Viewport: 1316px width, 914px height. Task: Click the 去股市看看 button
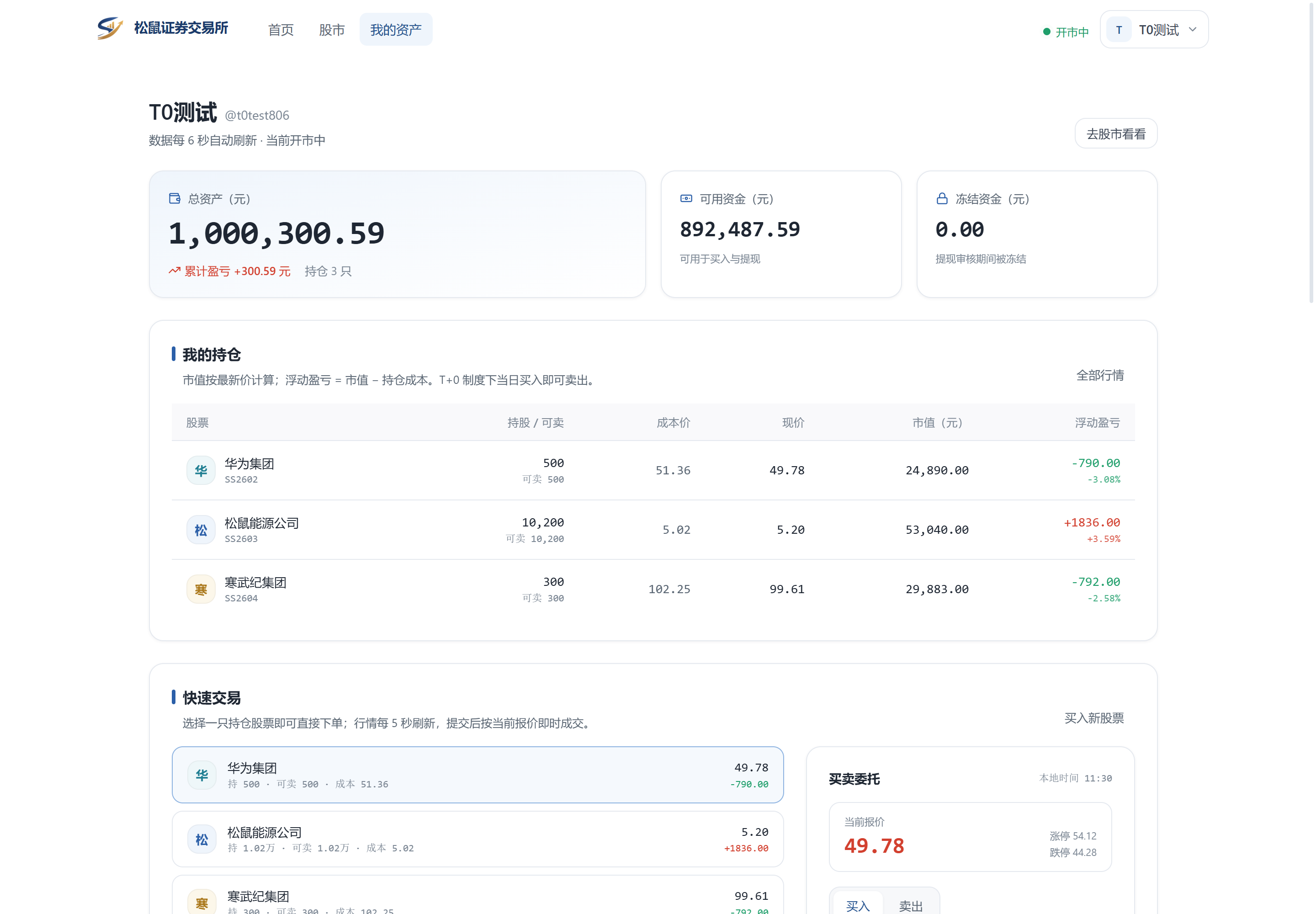pyautogui.click(x=1116, y=134)
